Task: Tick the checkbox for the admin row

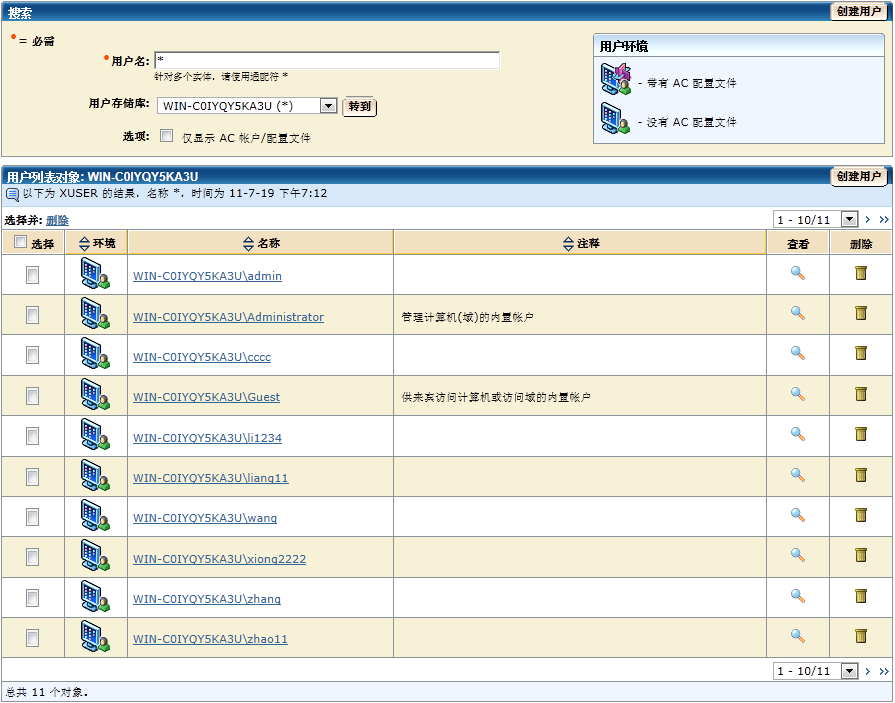Action: click(x=32, y=275)
